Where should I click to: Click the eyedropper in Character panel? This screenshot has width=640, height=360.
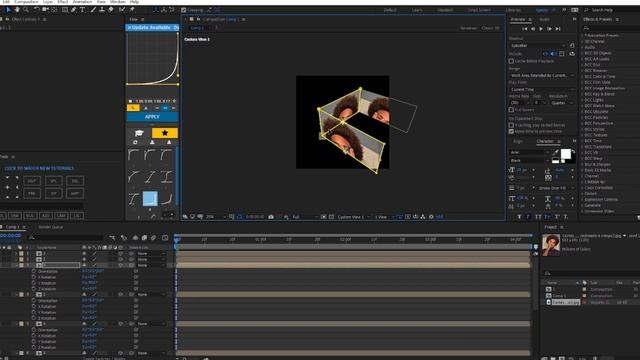pyautogui.click(x=556, y=153)
